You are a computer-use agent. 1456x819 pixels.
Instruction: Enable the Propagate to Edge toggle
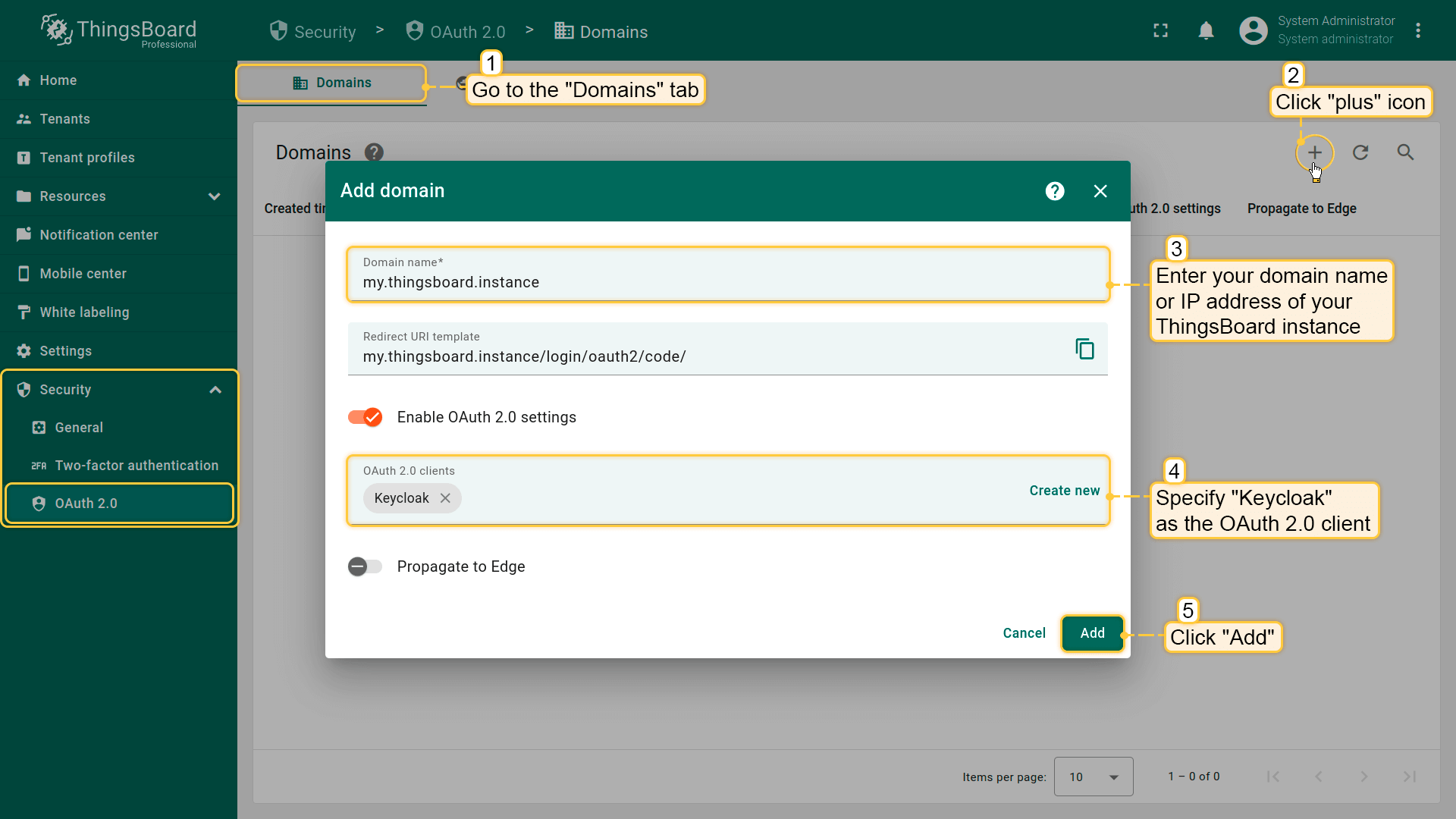pyautogui.click(x=366, y=566)
